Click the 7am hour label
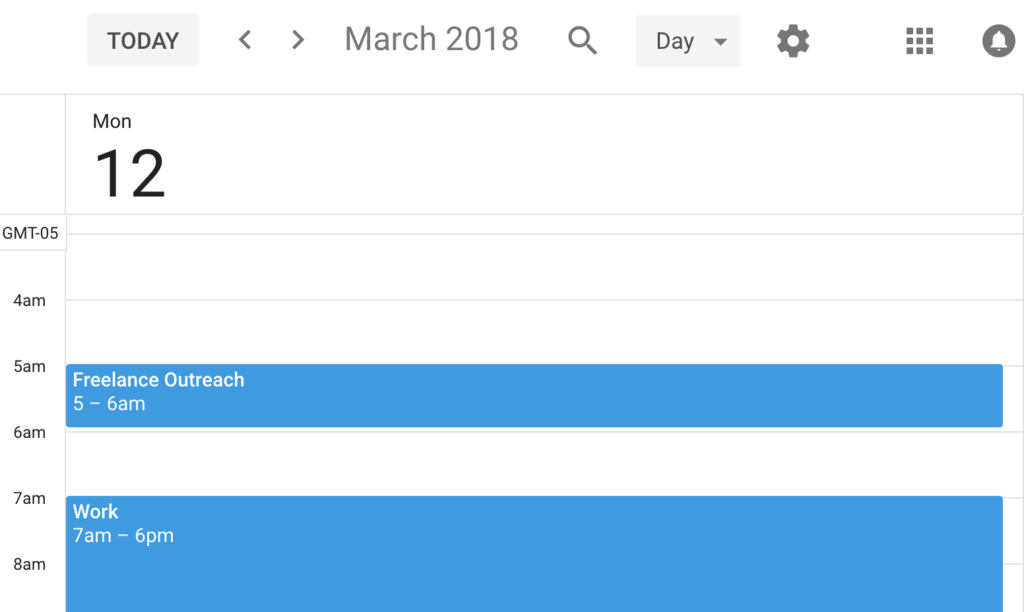Image resolution: width=1024 pixels, height=612 pixels. tap(29, 498)
